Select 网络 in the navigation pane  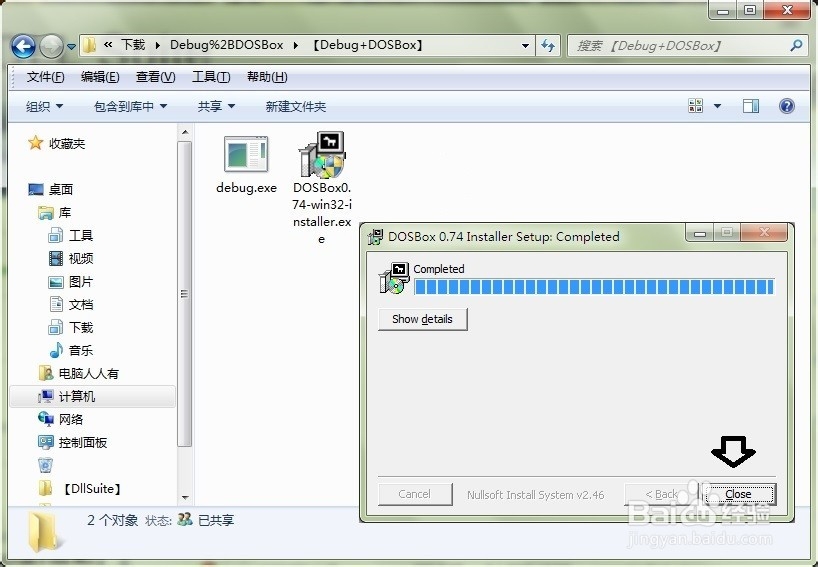pyautogui.click(x=70, y=419)
